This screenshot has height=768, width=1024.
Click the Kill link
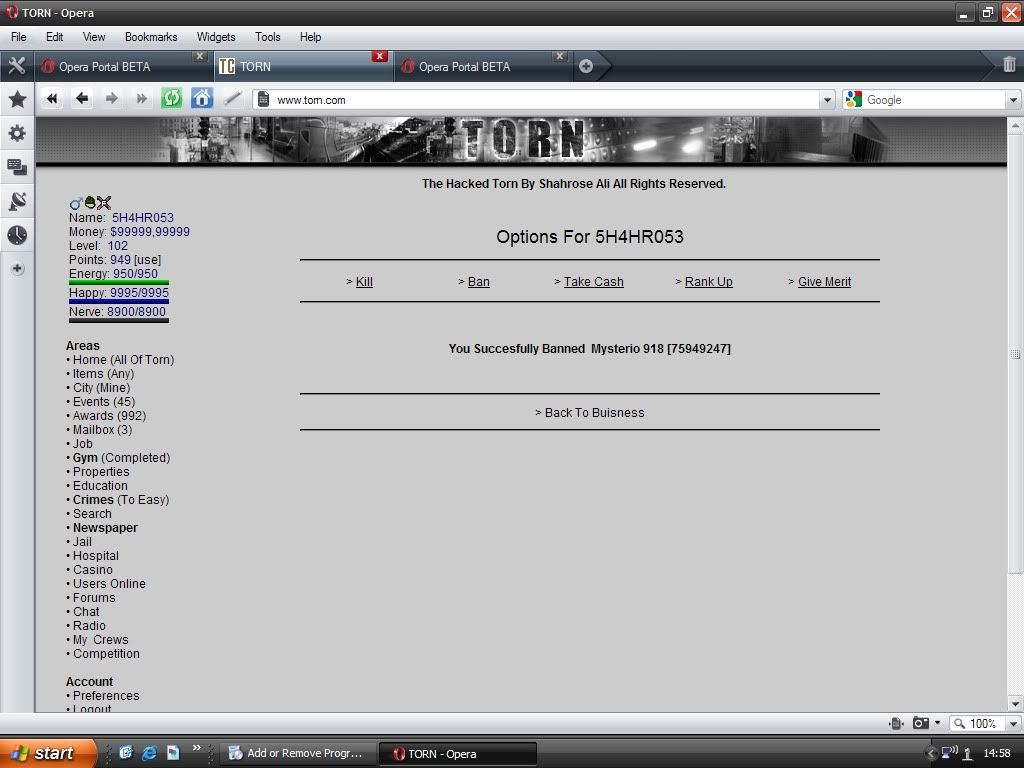(x=364, y=281)
